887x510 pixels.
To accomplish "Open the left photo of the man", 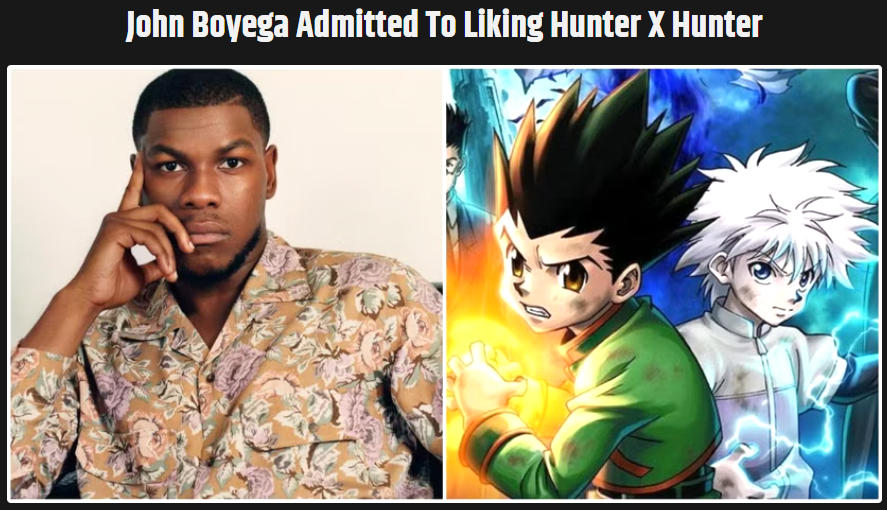I will [x=226, y=284].
